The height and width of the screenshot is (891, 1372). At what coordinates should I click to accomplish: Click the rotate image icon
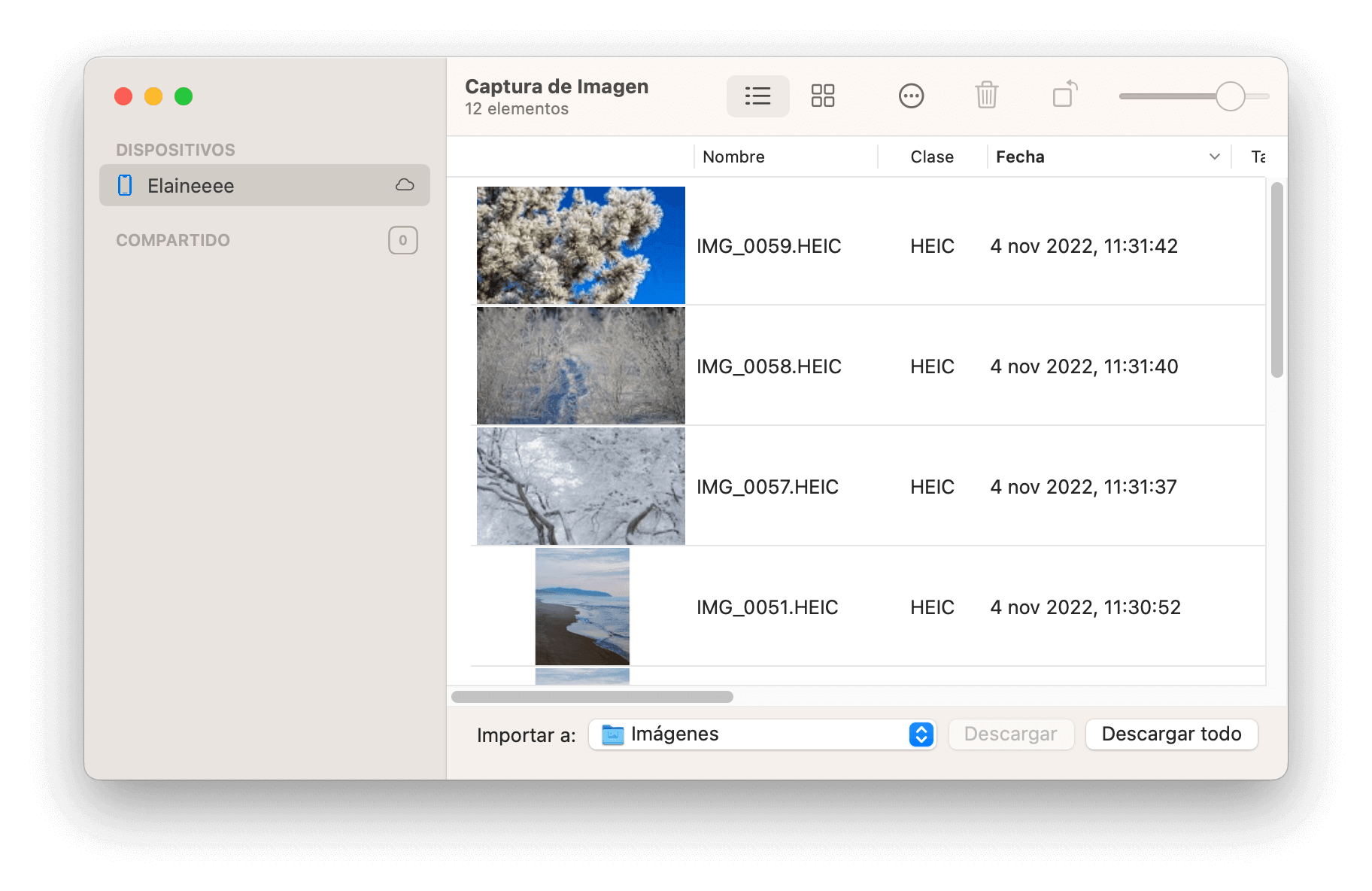[x=1065, y=94]
